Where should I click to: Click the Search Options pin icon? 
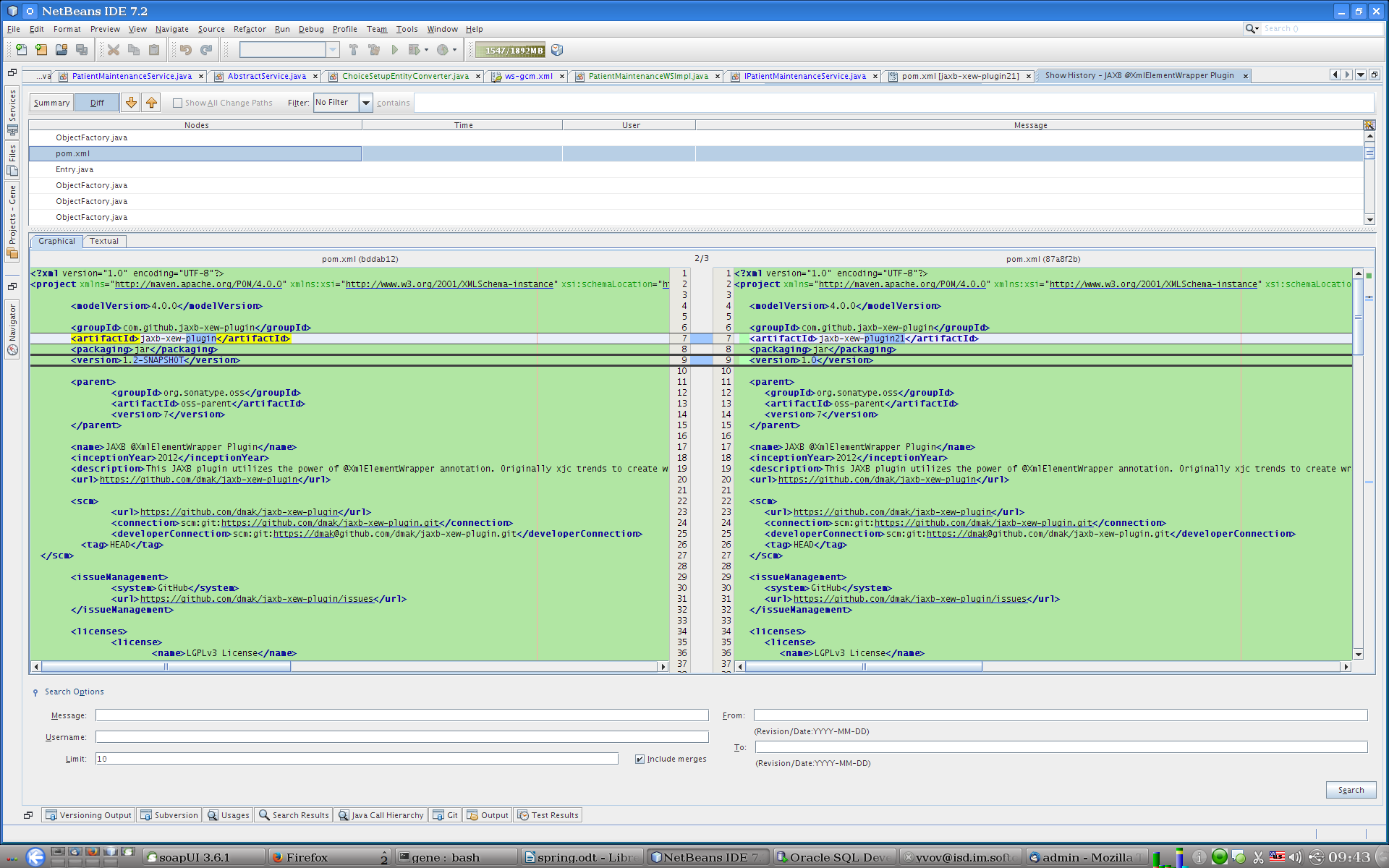(35, 692)
